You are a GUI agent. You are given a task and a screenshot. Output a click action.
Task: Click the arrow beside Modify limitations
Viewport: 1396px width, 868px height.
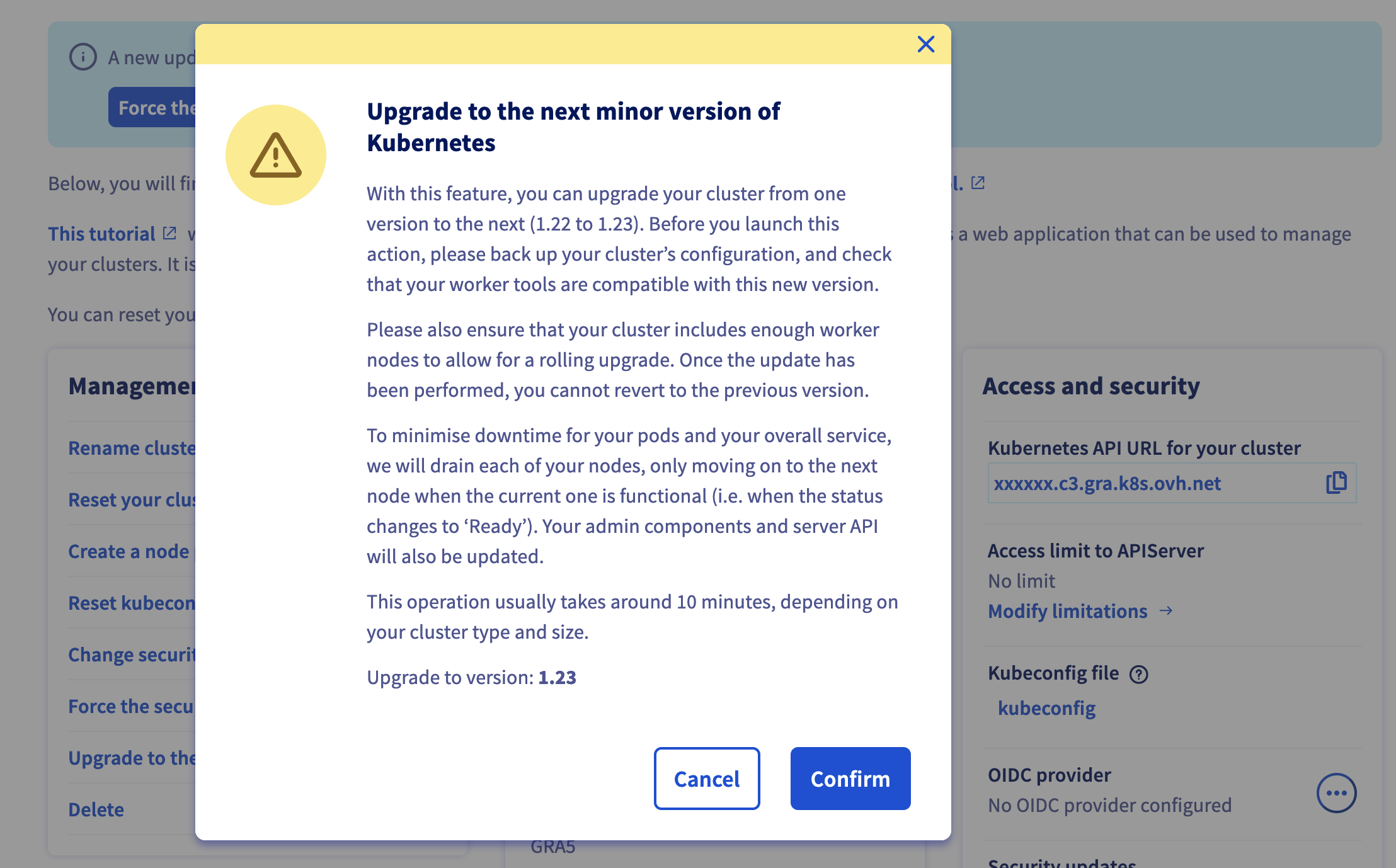1165,610
